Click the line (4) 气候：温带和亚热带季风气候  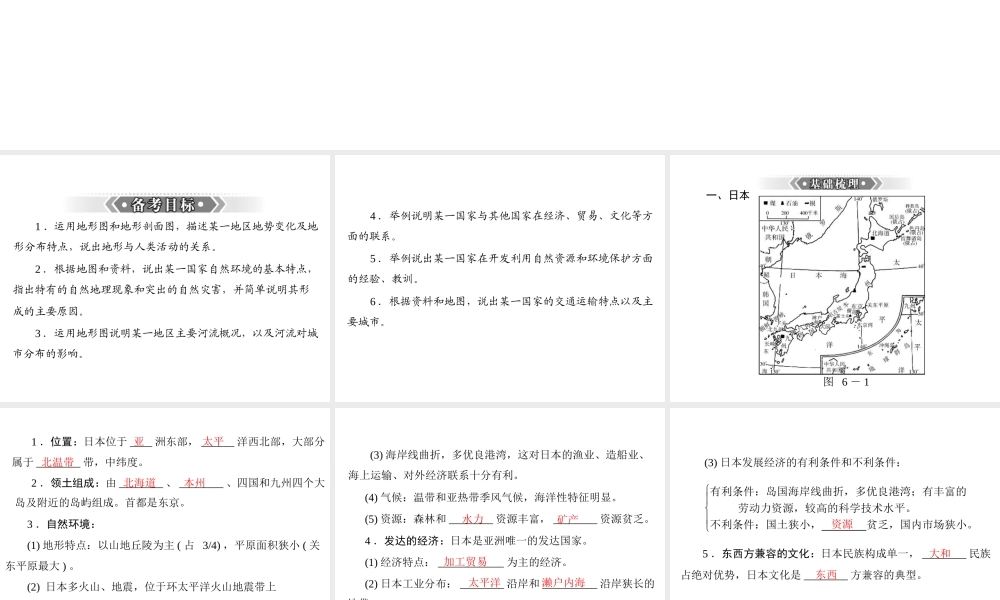tap(490, 497)
